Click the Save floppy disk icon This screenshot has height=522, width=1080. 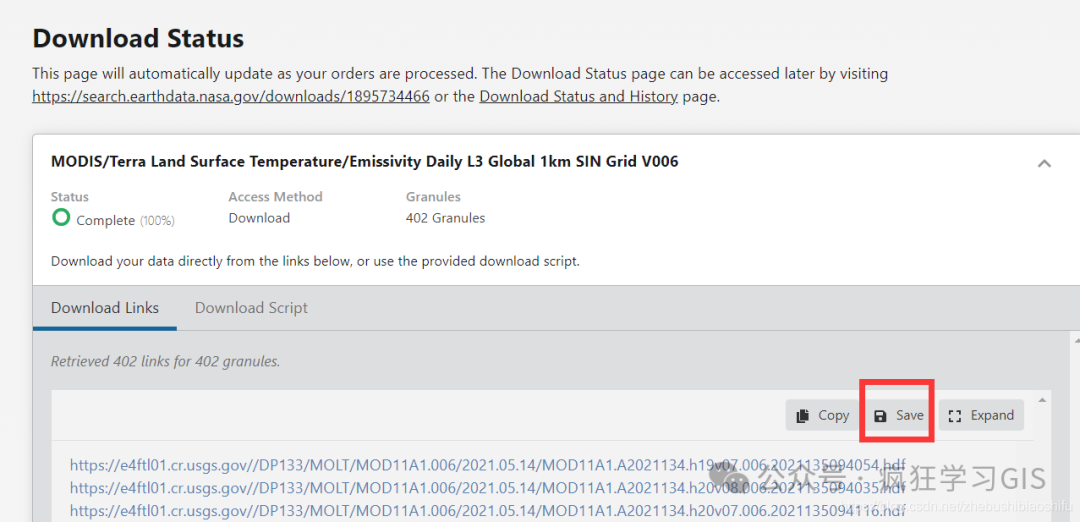click(x=880, y=416)
